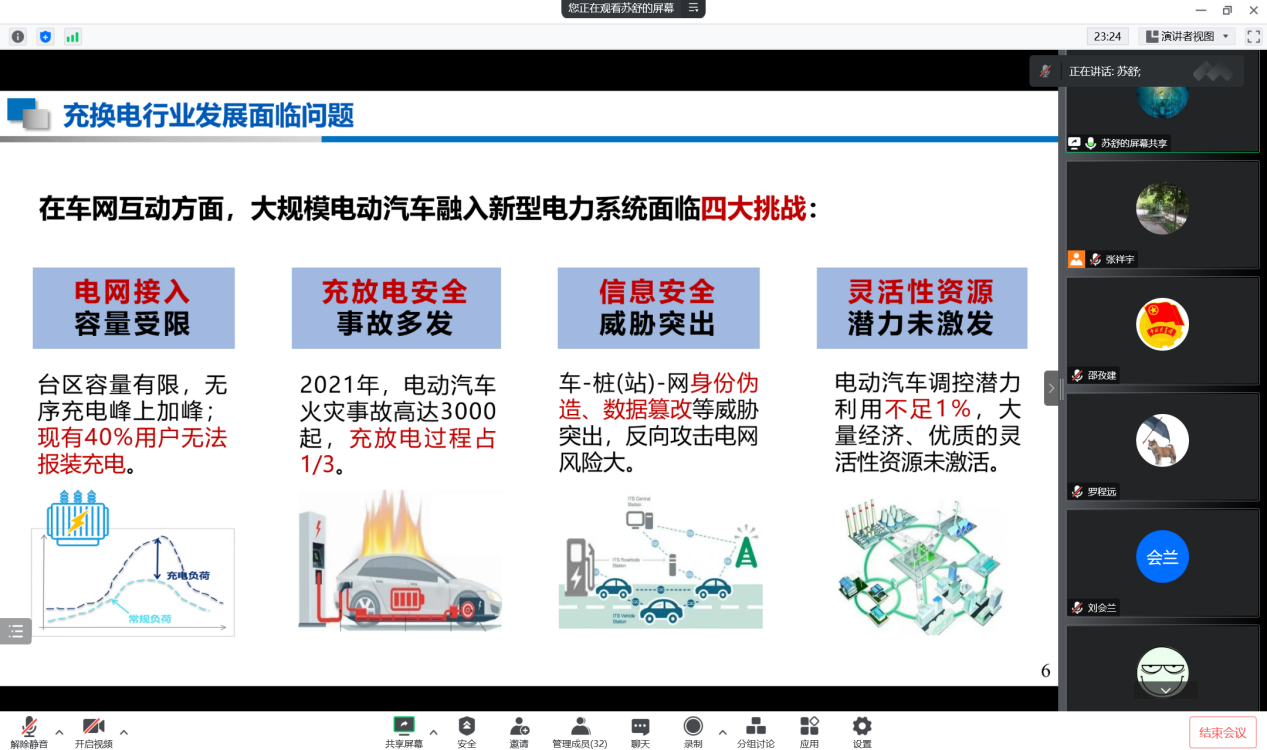
Task: Click the 23:24 meeting timer
Action: tap(1107, 36)
